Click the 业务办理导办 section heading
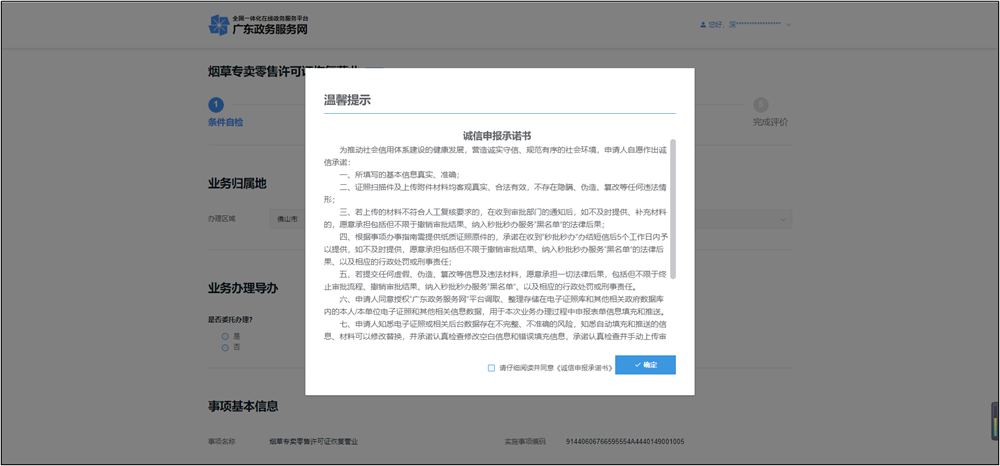The width and height of the screenshot is (1000, 466). tap(243, 288)
